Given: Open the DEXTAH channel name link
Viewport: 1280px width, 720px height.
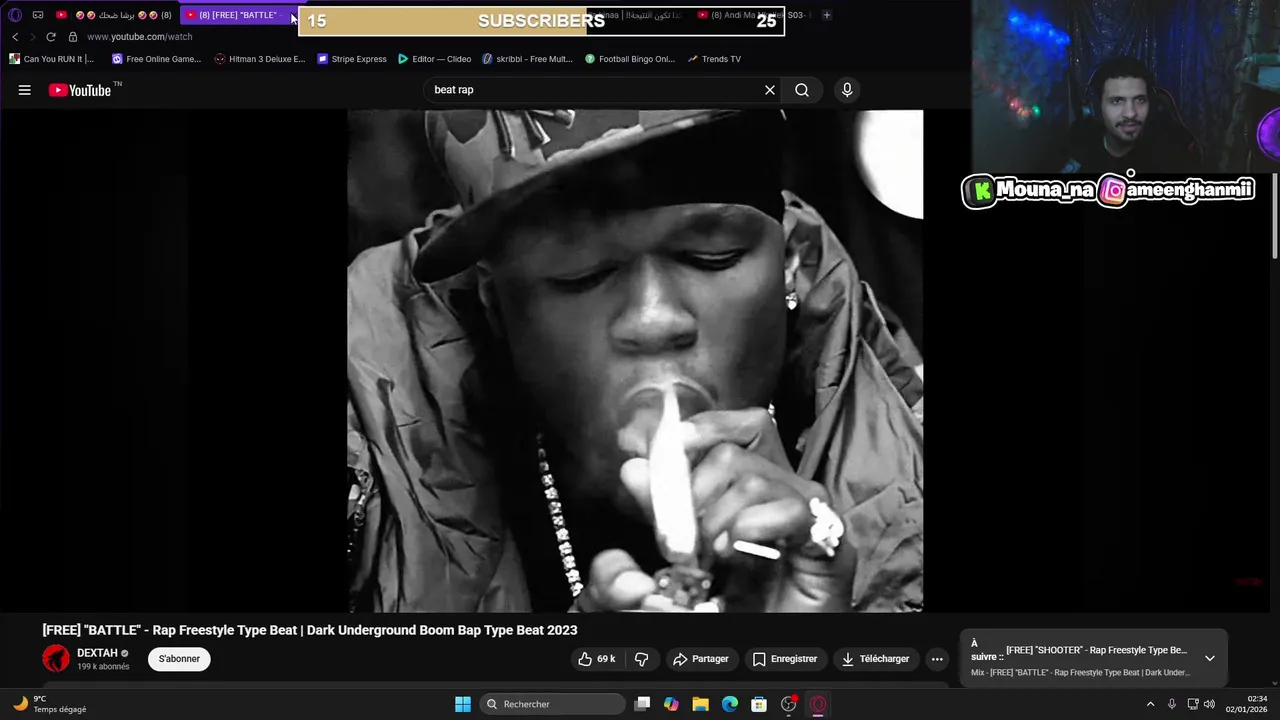Looking at the screenshot, I should [x=97, y=653].
